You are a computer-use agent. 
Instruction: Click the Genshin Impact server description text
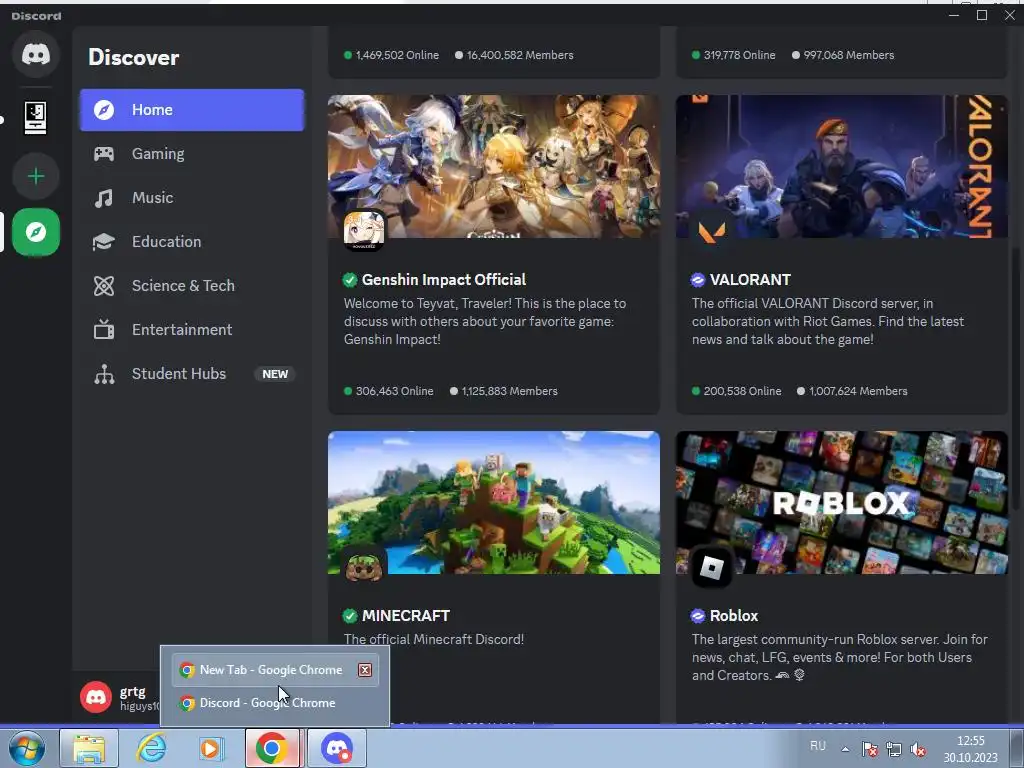pos(485,321)
